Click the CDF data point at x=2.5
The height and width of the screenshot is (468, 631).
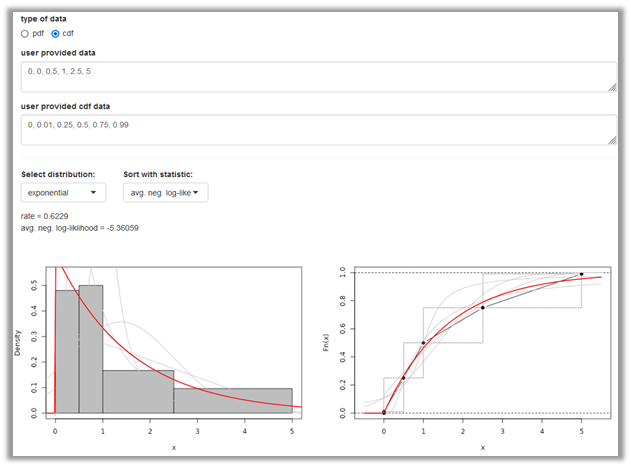pyautogui.click(x=482, y=308)
